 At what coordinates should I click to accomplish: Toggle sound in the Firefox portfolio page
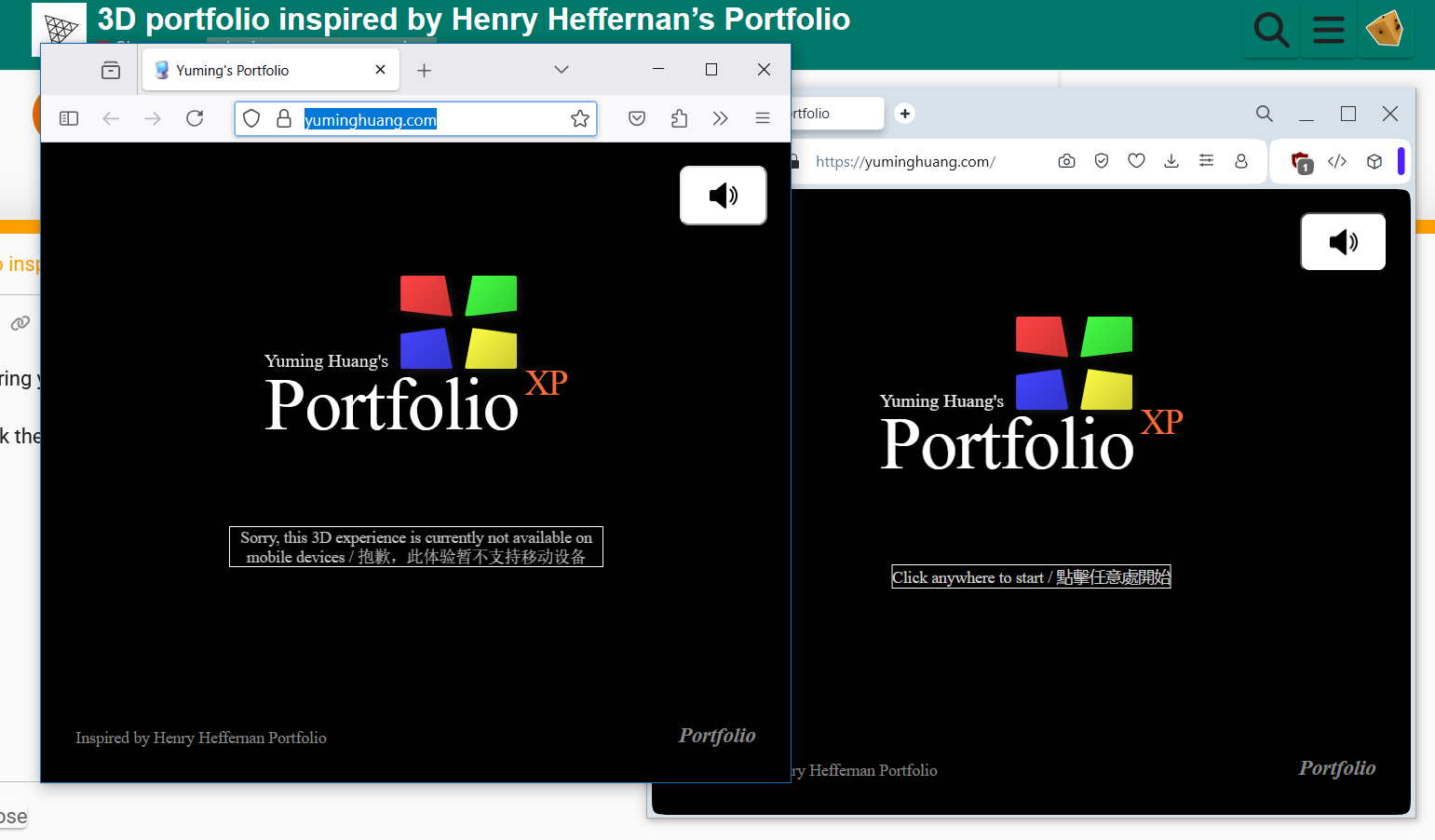point(724,196)
